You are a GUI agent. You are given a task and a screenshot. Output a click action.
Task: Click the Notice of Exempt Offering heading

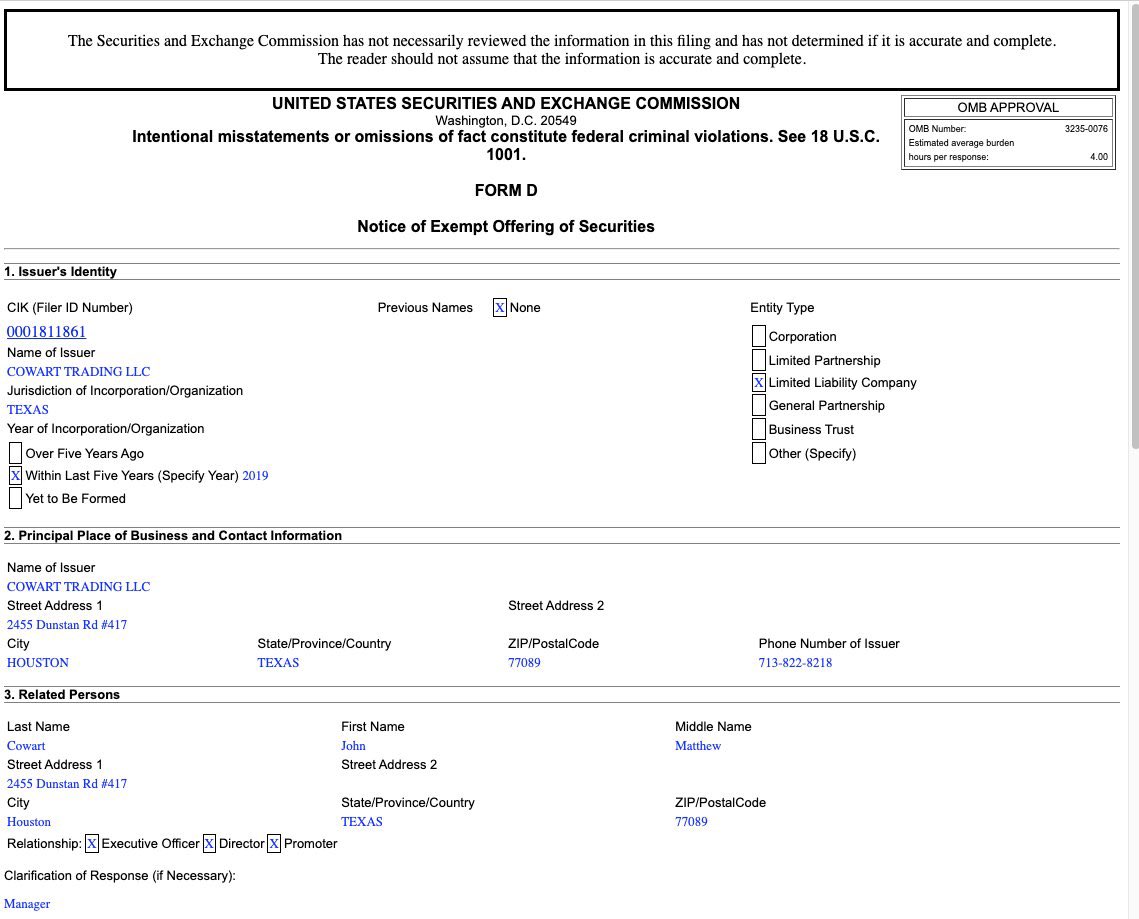point(506,227)
